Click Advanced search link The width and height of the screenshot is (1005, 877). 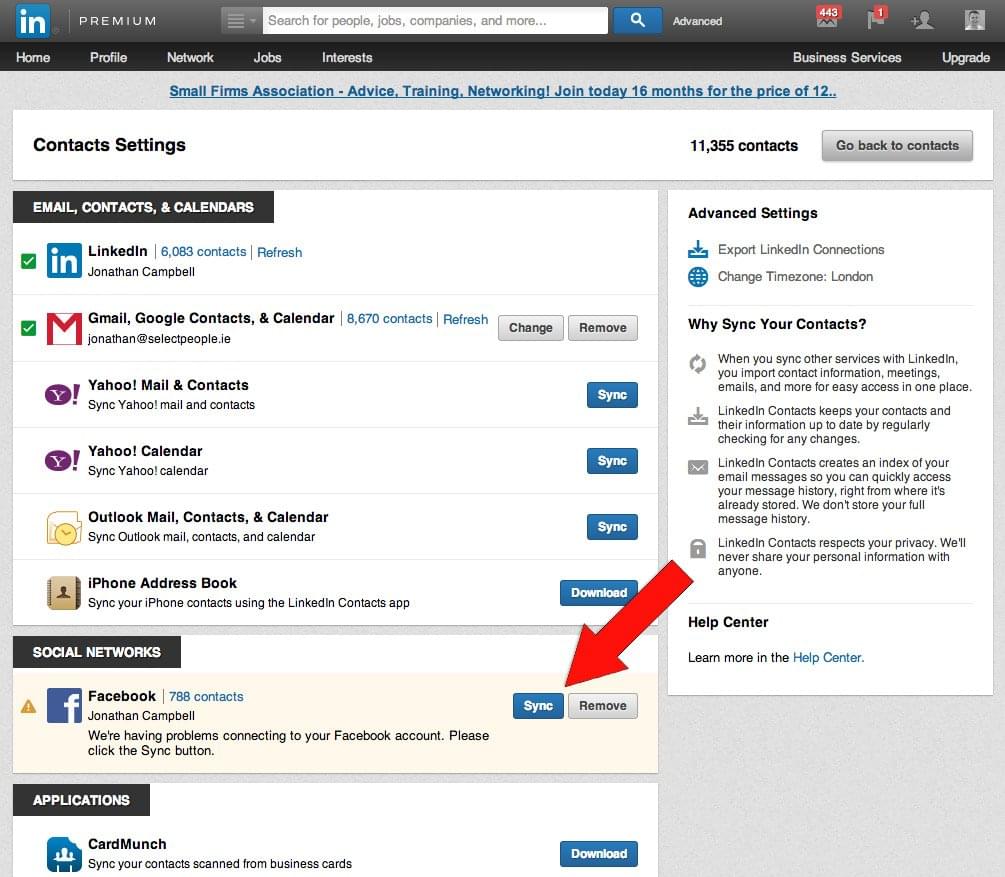pyautogui.click(x=697, y=21)
